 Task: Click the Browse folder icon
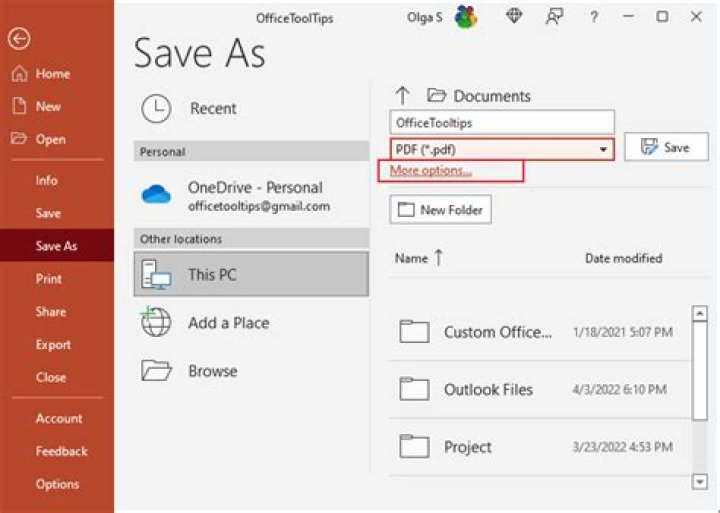[156, 370]
